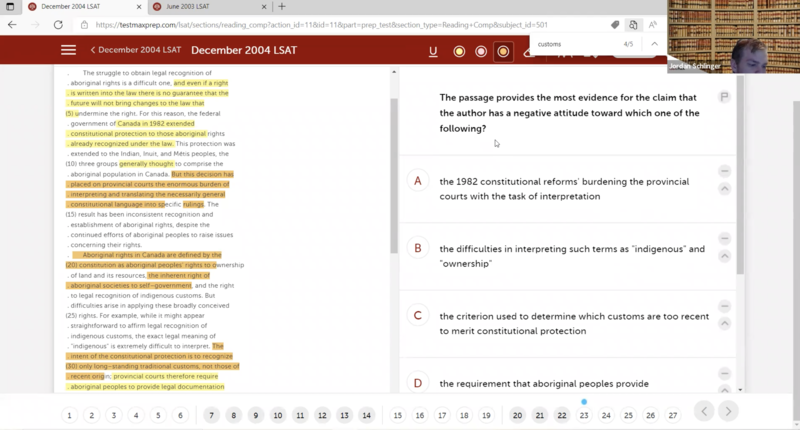
Task: Choose the second highlighter color tool
Action: (481, 51)
